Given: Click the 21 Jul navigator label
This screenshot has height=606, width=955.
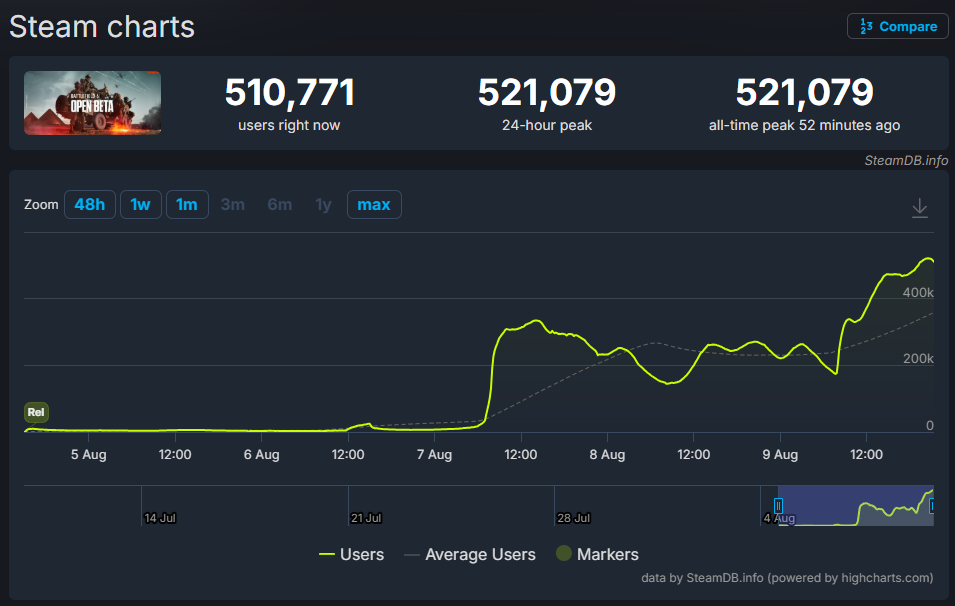Looking at the screenshot, I should [x=366, y=518].
